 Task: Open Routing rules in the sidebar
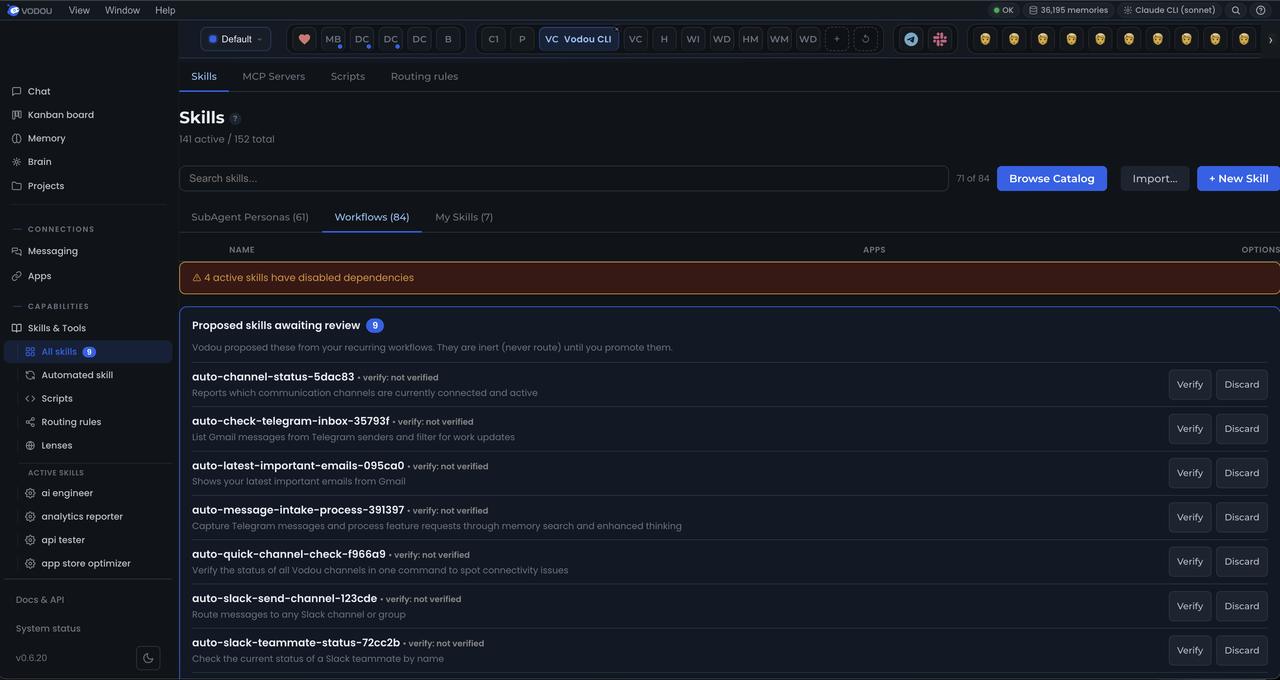click(x=71, y=422)
